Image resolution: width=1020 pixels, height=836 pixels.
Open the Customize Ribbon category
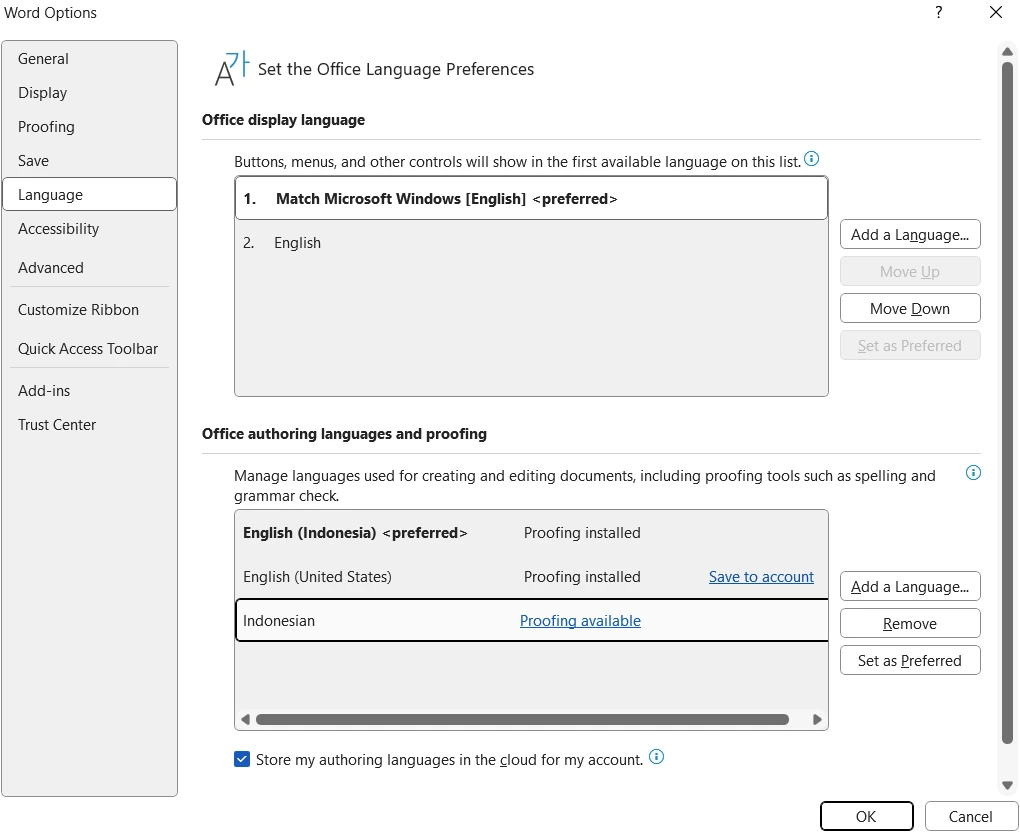[89, 310]
